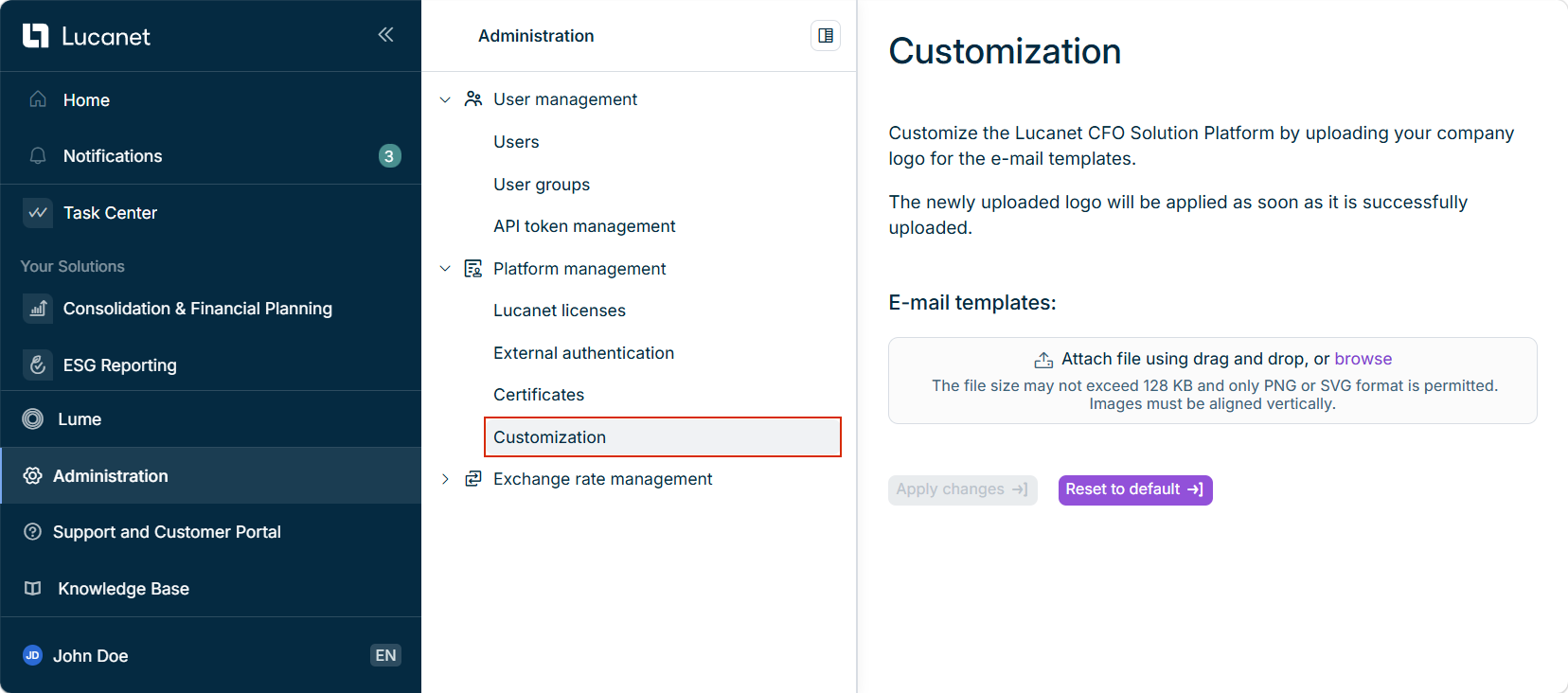The width and height of the screenshot is (1568, 693).
Task: Click the Notifications bell icon
Action: [x=38, y=155]
